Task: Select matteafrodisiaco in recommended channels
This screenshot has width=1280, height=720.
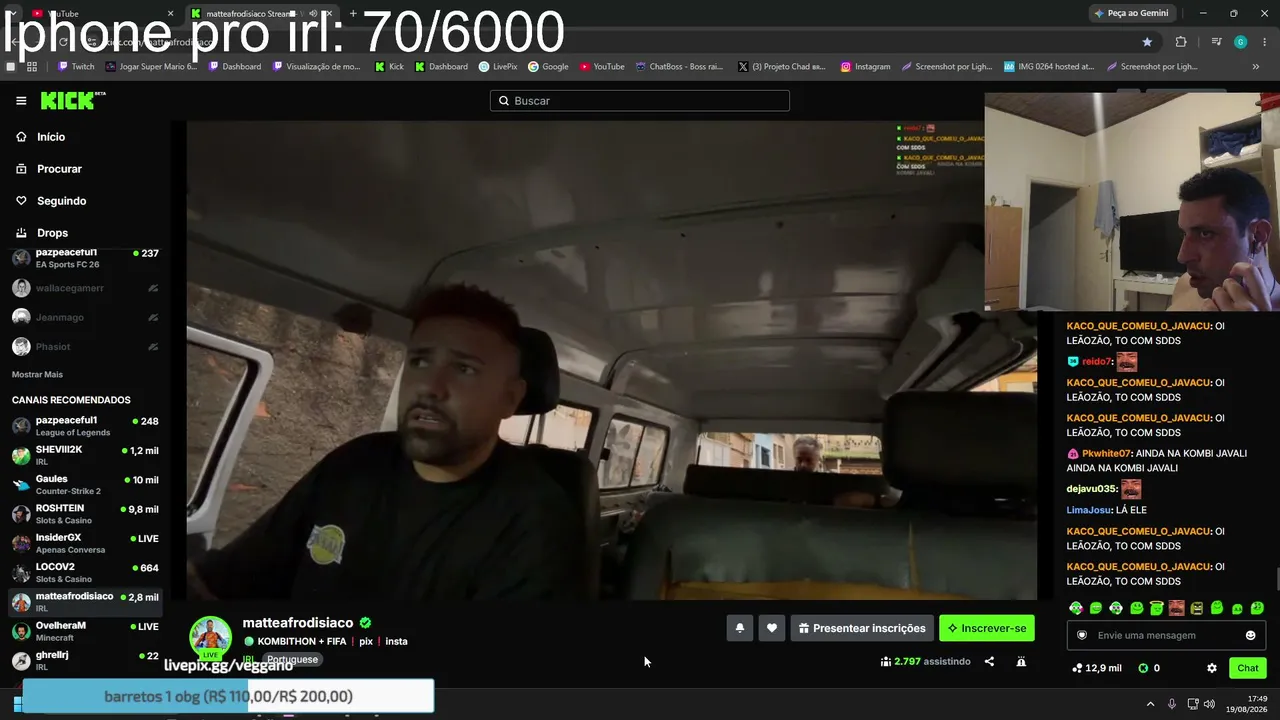Action: click(x=85, y=602)
